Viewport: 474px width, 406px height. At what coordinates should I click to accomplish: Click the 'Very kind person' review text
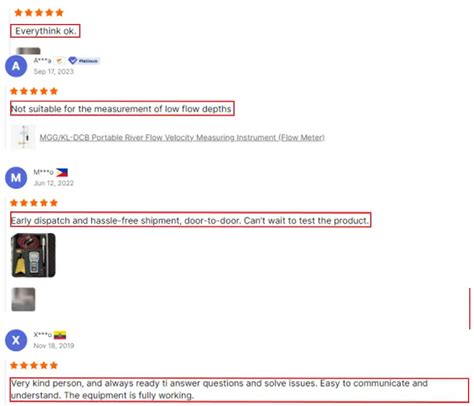(x=219, y=389)
